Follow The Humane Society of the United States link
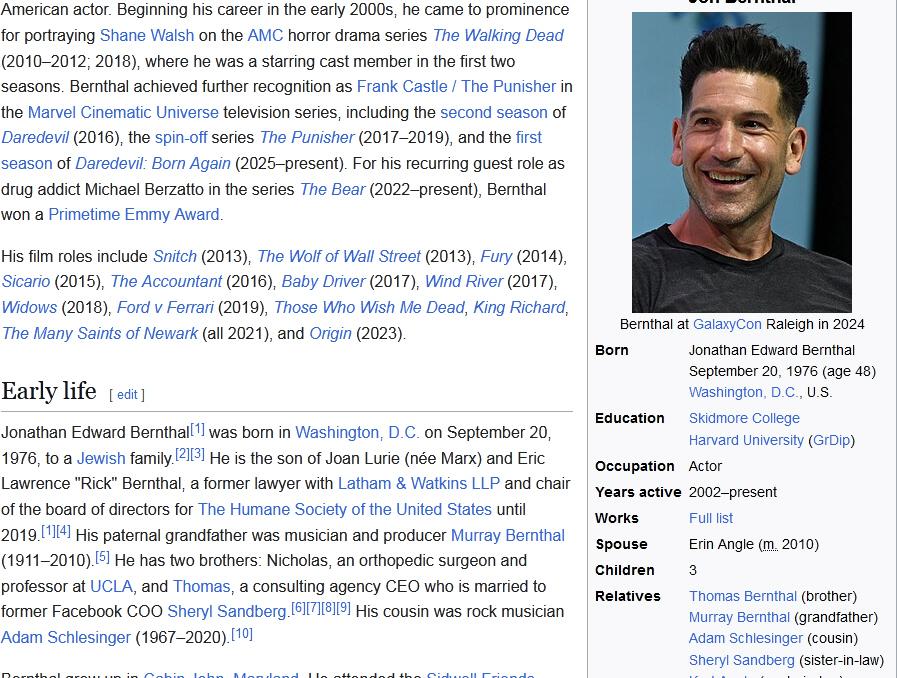 click(345, 509)
